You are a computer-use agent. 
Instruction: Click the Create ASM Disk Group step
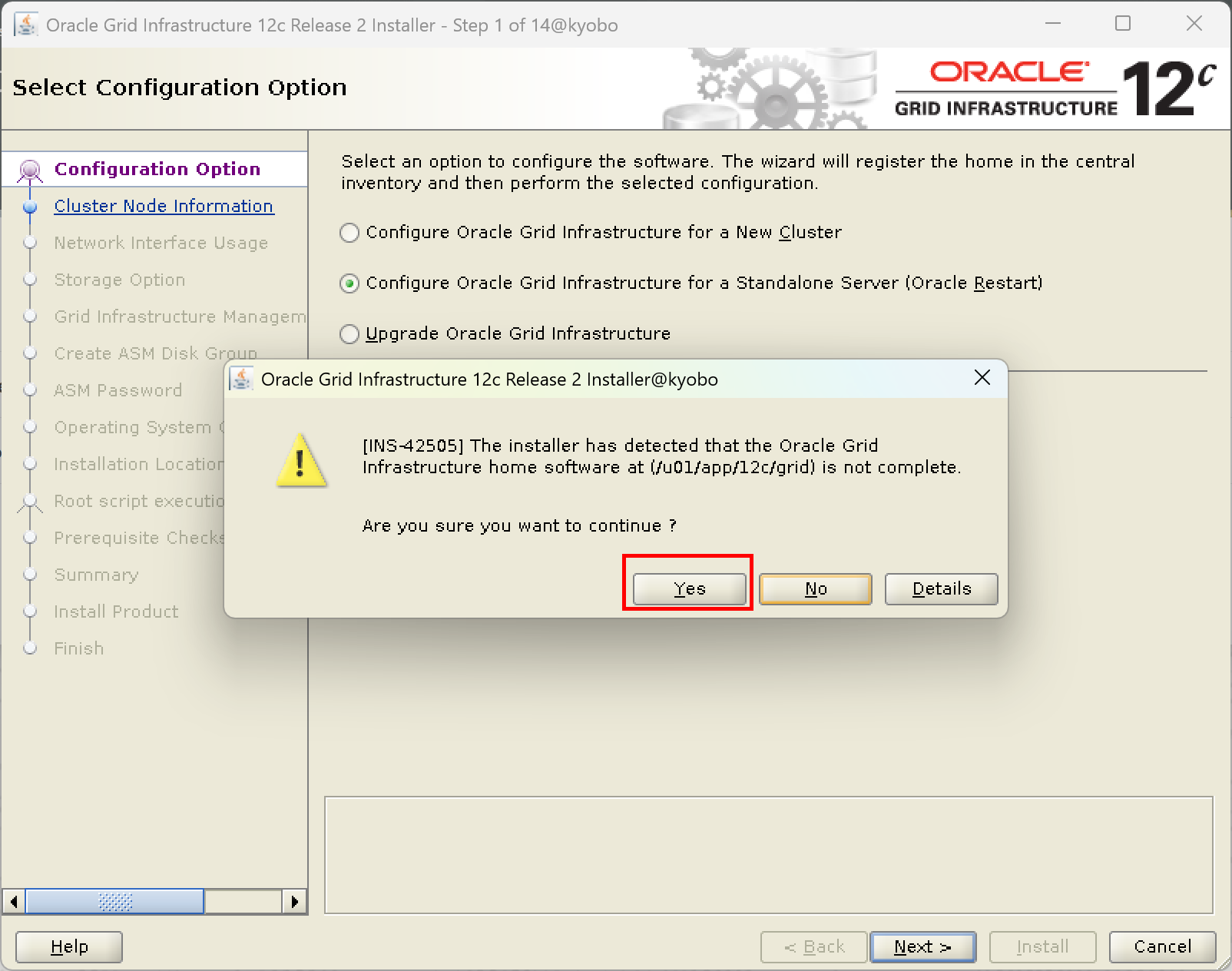click(155, 353)
